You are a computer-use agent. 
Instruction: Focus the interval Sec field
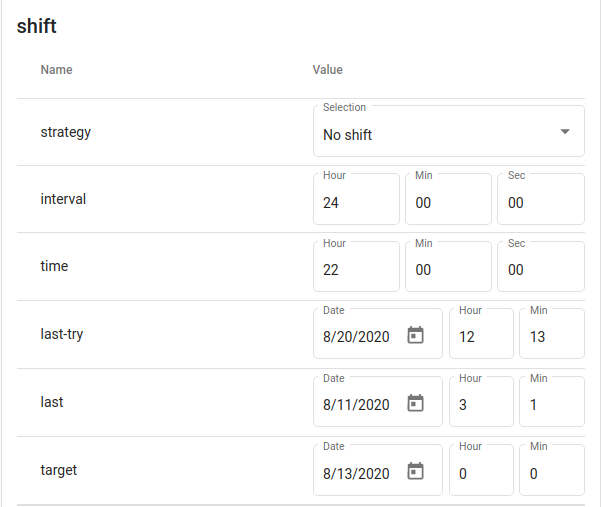point(541,199)
